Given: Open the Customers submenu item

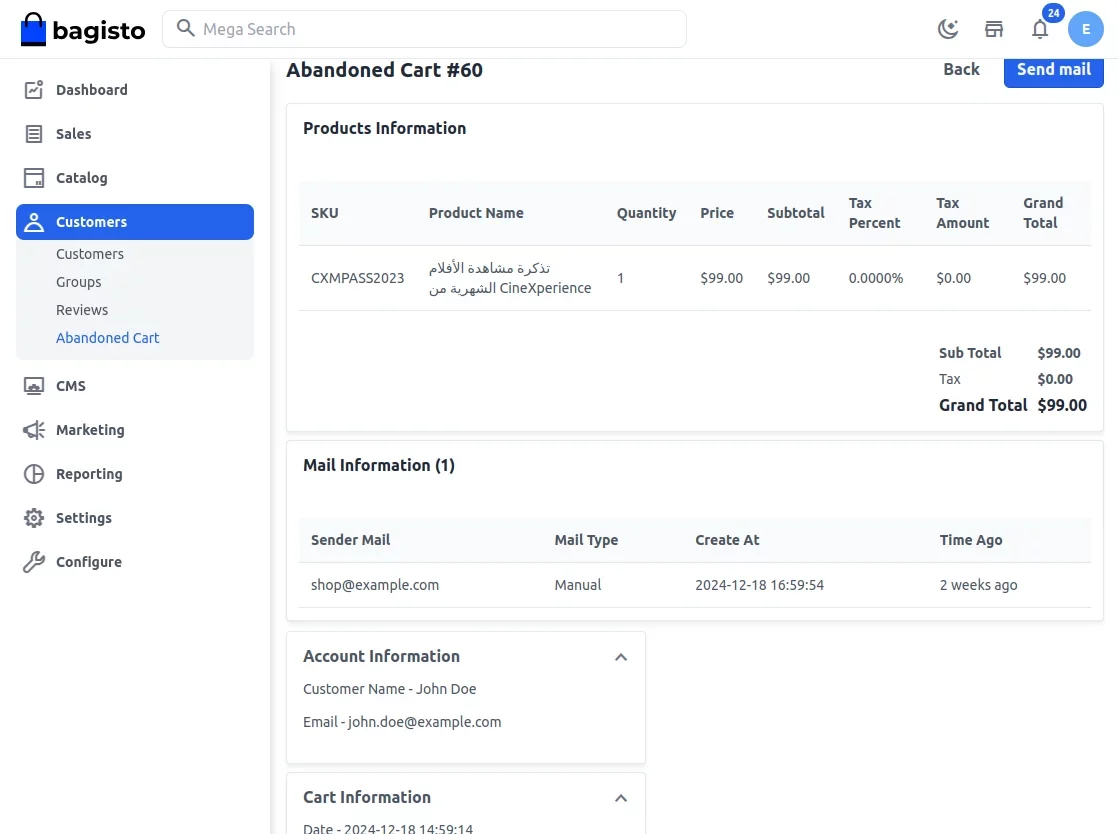Looking at the screenshot, I should 90,254.
